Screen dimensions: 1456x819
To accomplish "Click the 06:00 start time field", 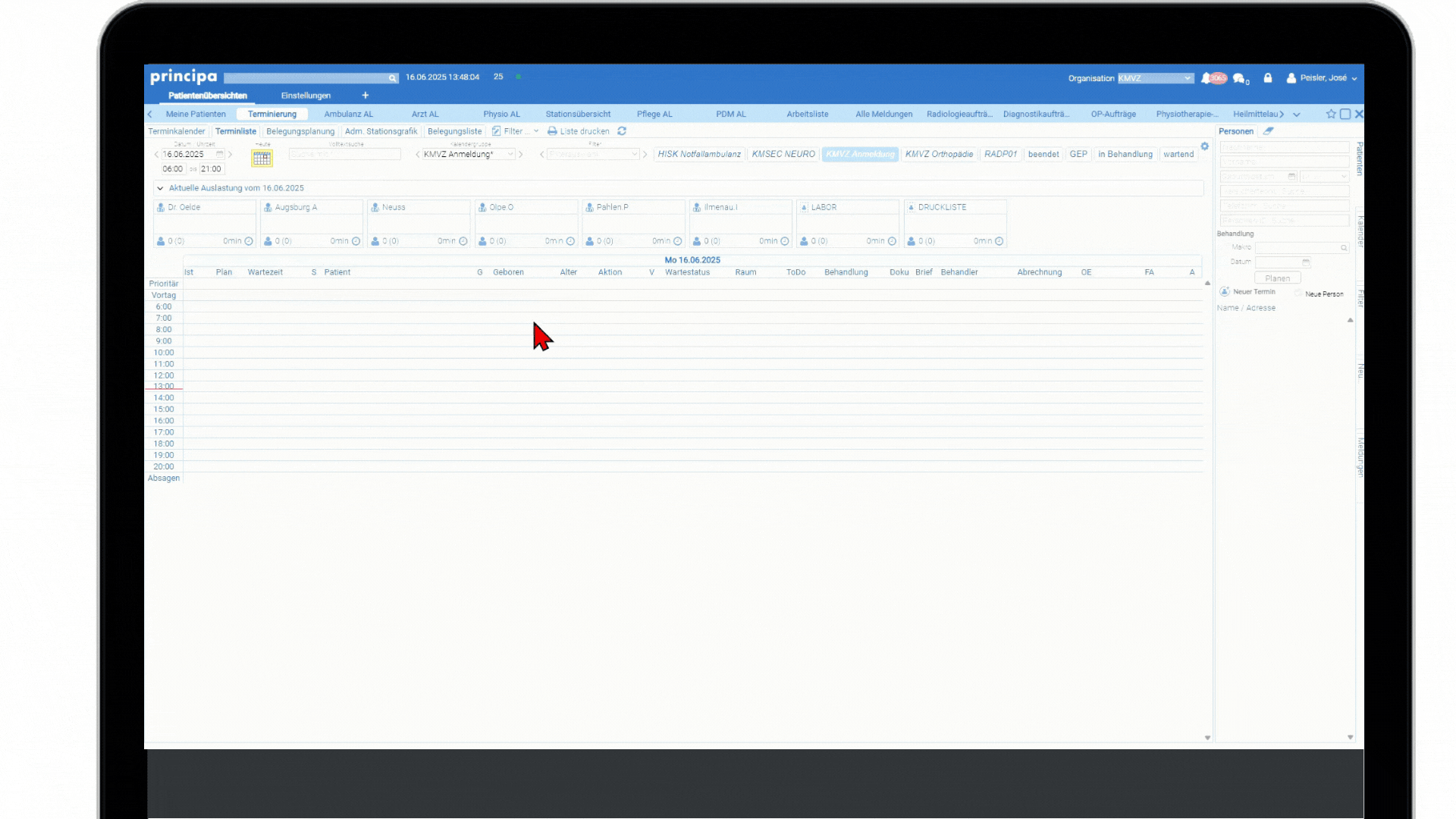I will coord(172,169).
